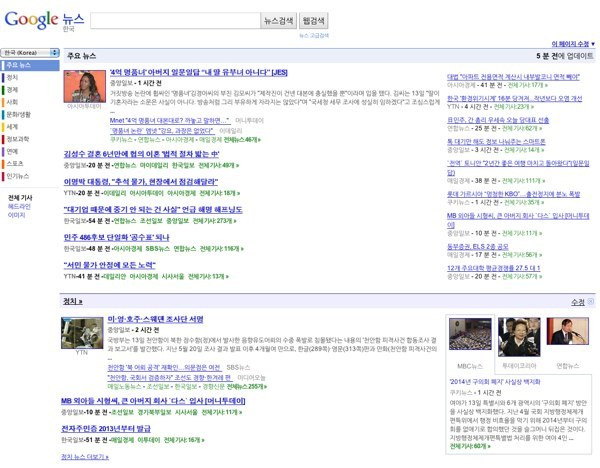
Task: Open the 한국 (Korea) edition dropdown
Action: click(30, 52)
